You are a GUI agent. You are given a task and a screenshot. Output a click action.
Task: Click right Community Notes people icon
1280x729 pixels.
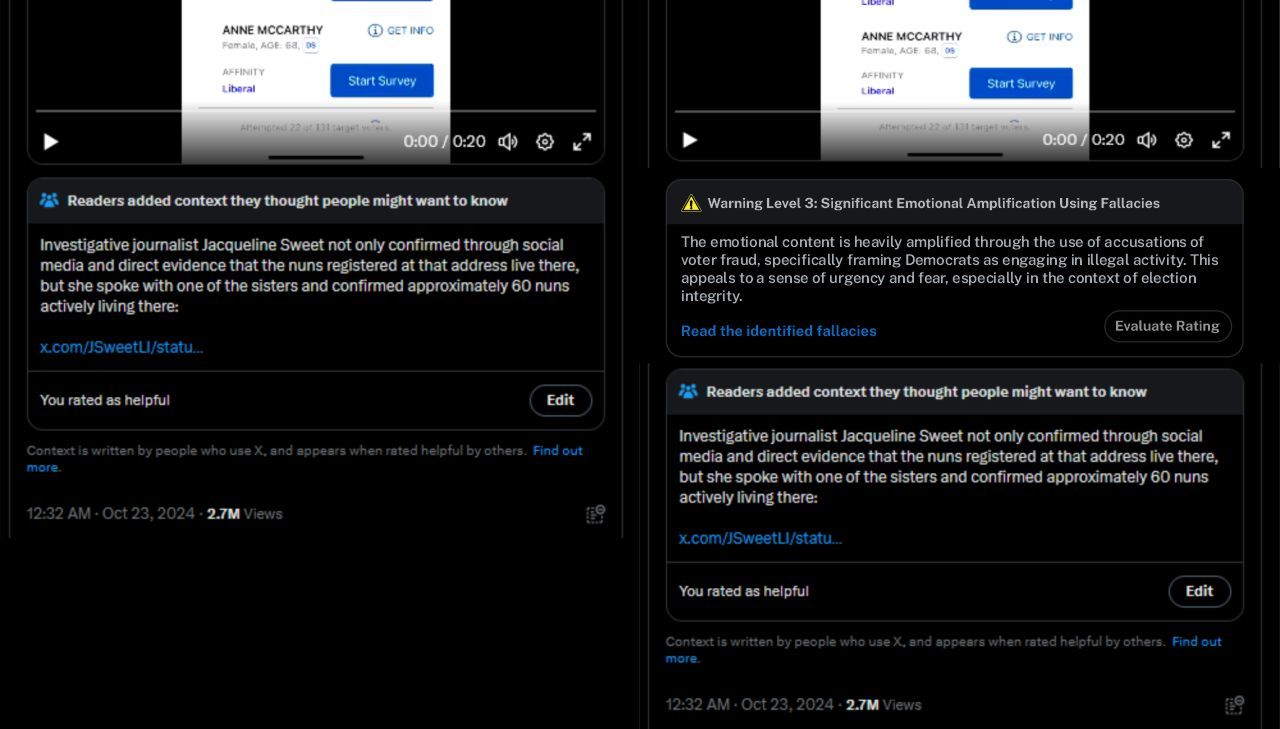(x=688, y=391)
